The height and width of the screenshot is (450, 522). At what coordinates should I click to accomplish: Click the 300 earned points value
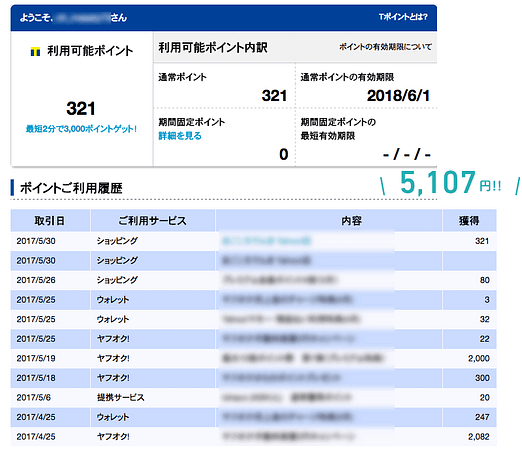(482, 378)
